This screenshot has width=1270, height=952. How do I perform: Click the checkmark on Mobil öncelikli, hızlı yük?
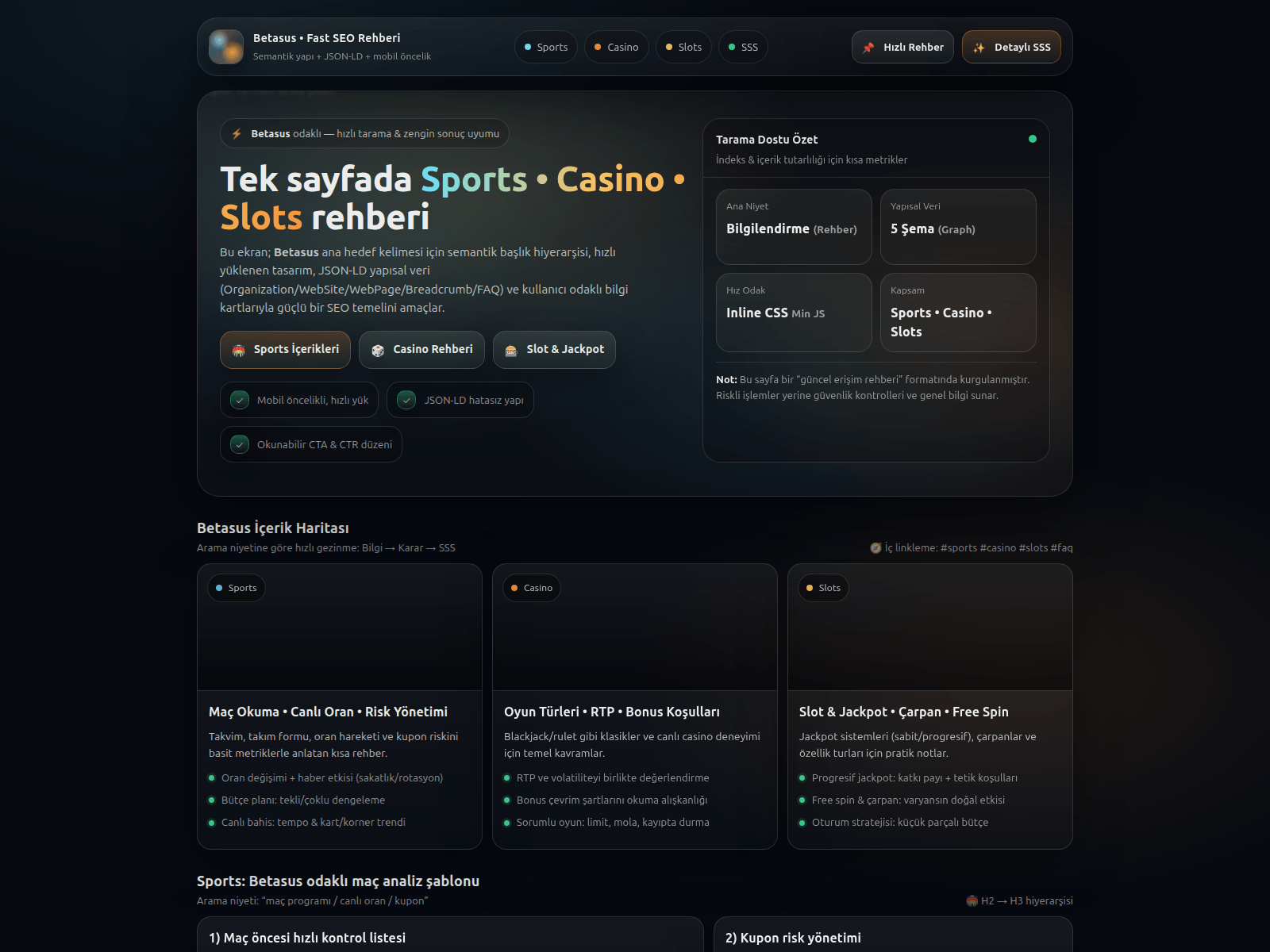click(x=240, y=400)
